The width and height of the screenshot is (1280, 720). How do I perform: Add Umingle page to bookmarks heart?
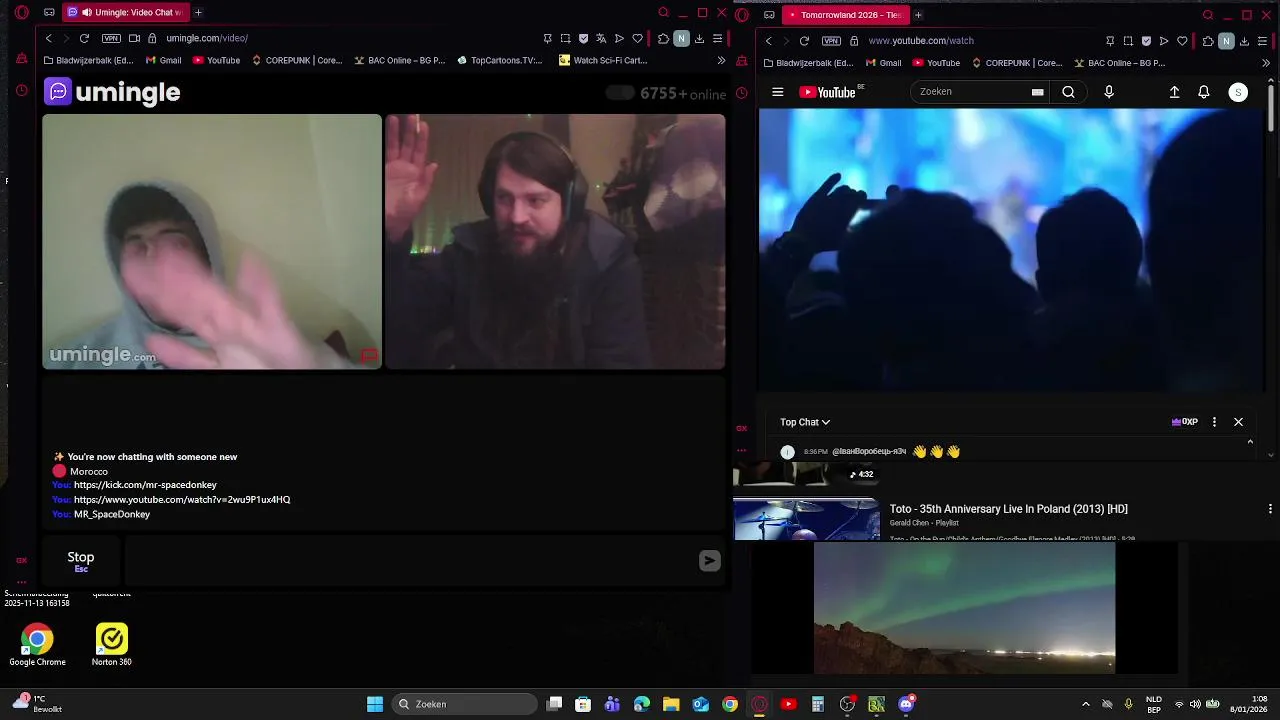coord(637,38)
